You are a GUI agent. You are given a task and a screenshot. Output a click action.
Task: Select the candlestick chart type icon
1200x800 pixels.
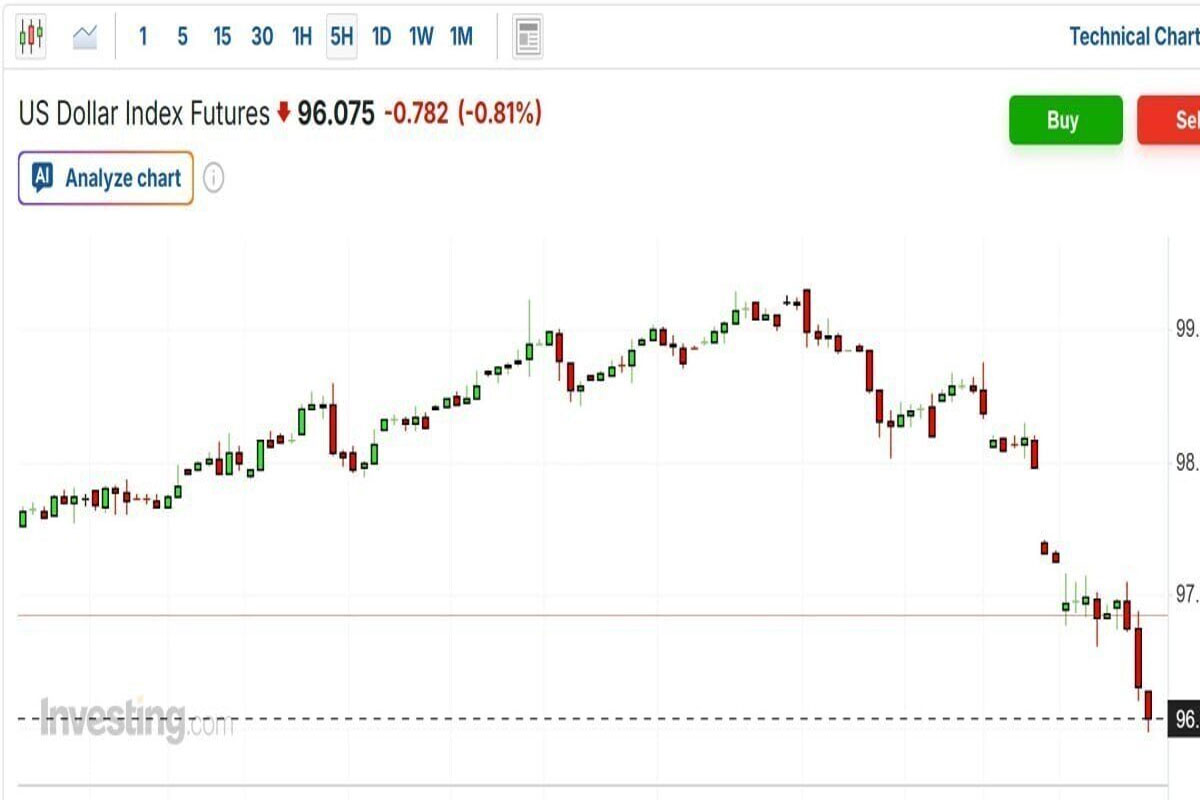click(x=31, y=37)
